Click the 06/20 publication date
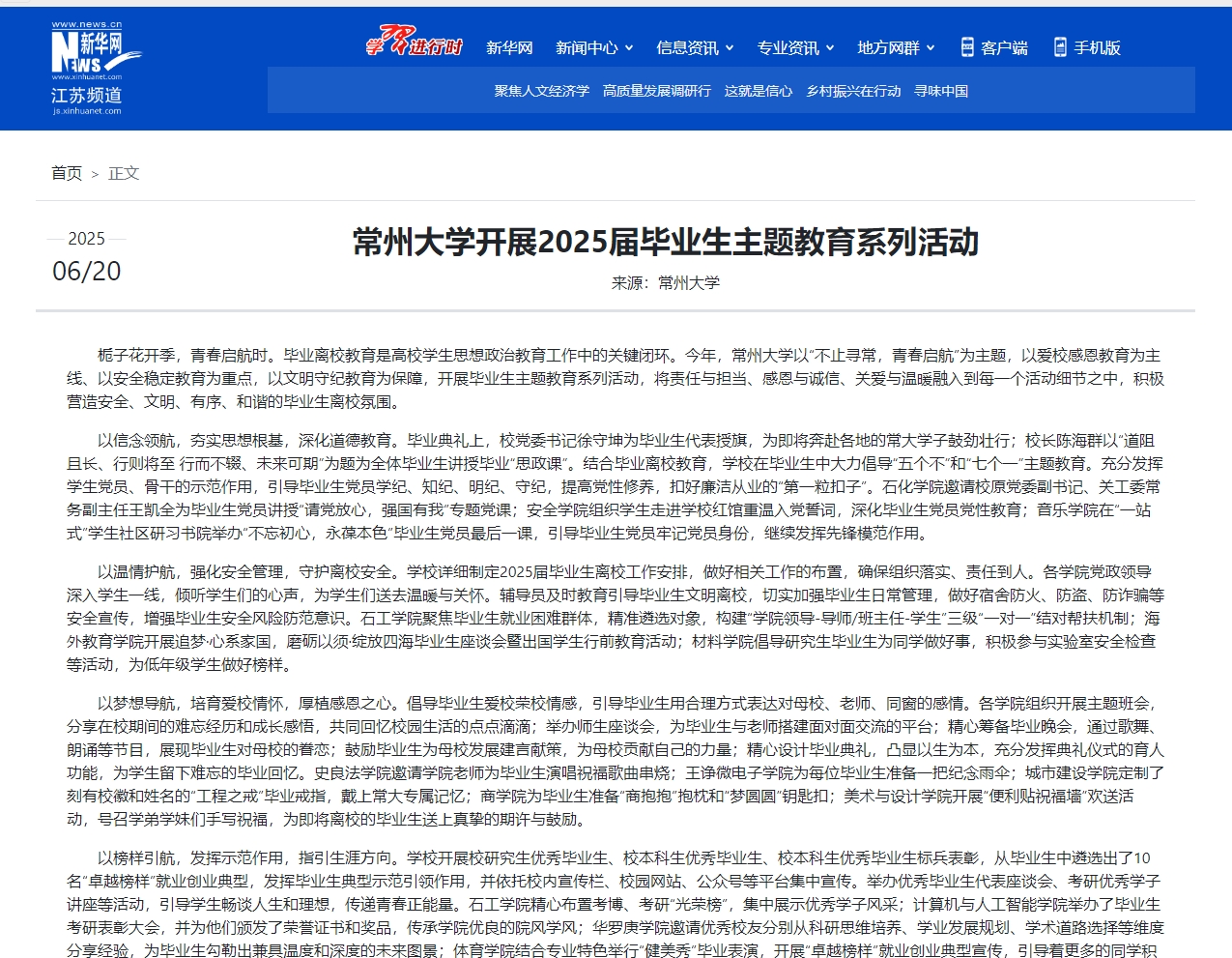Viewport: 1232px width, 958px height. point(87,272)
